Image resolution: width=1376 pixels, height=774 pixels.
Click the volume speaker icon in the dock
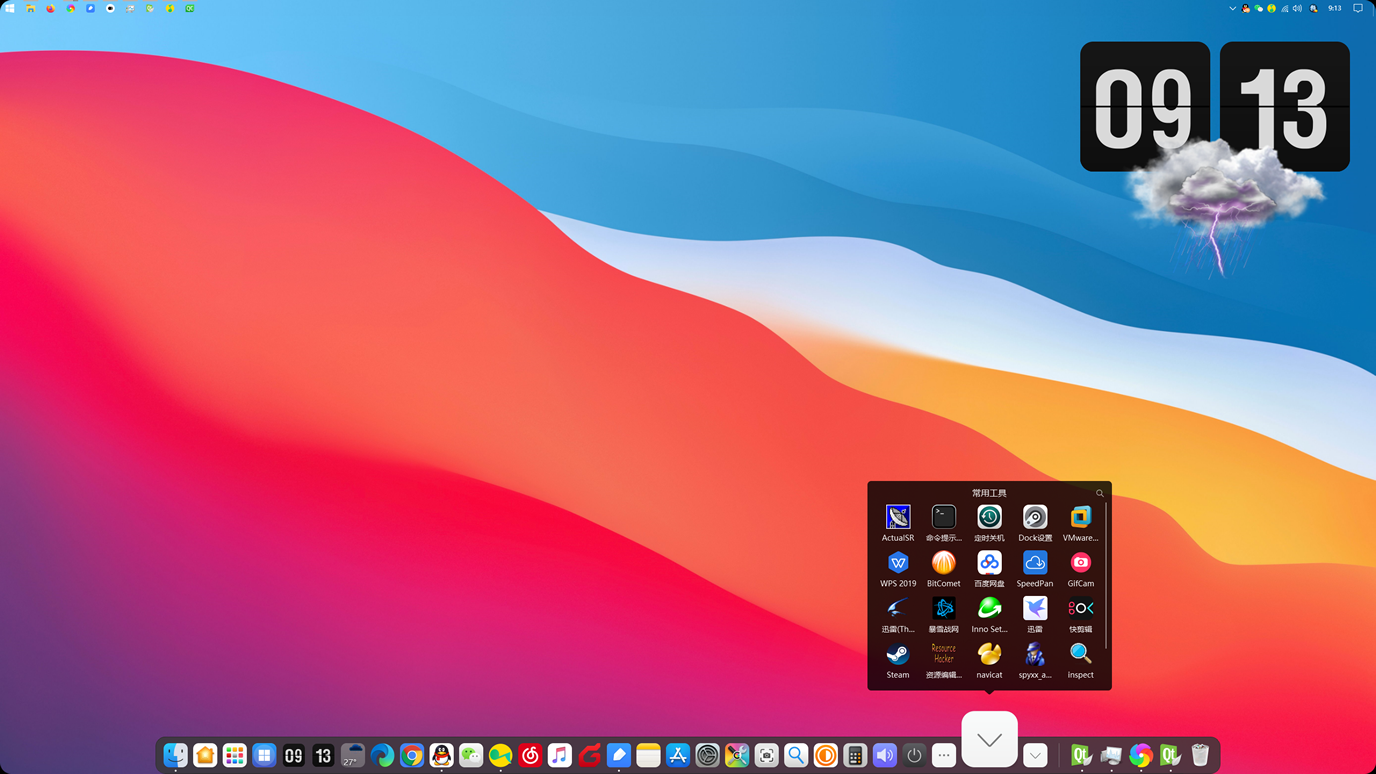(884, 756)
